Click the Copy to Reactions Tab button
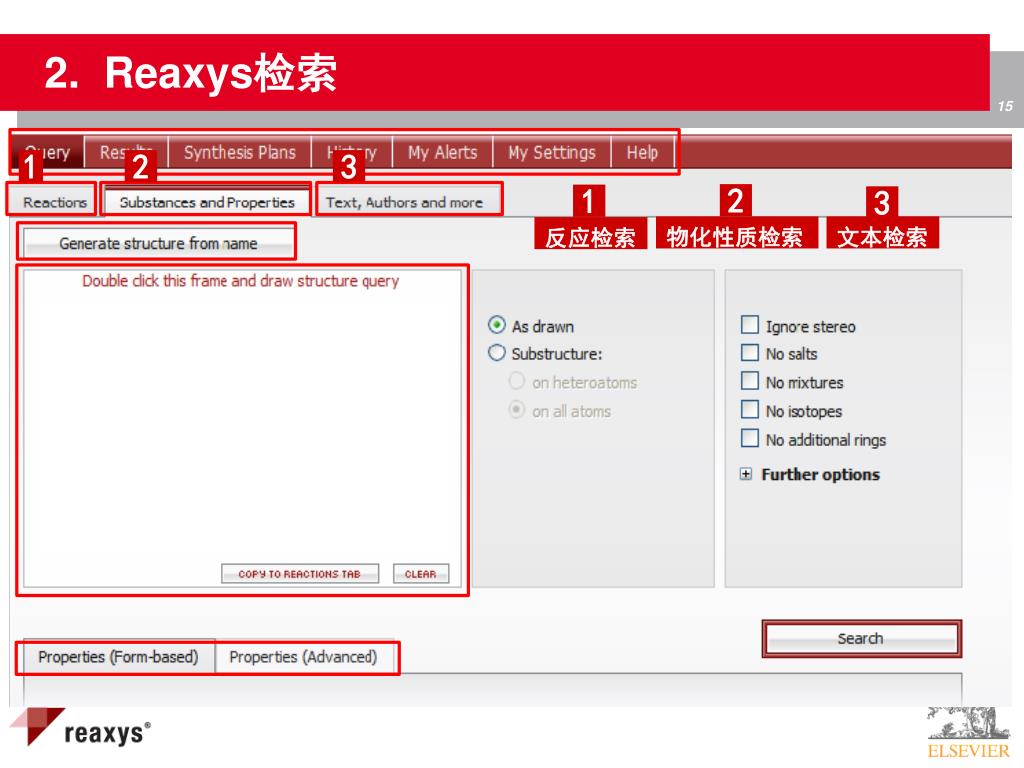Screen dimensions: 1024x768 pos(300,573)
